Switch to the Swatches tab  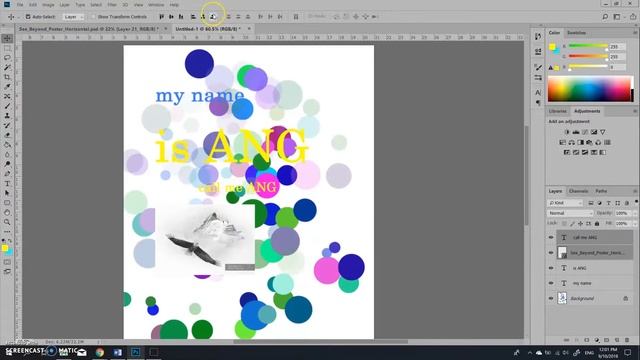point(576,33)
